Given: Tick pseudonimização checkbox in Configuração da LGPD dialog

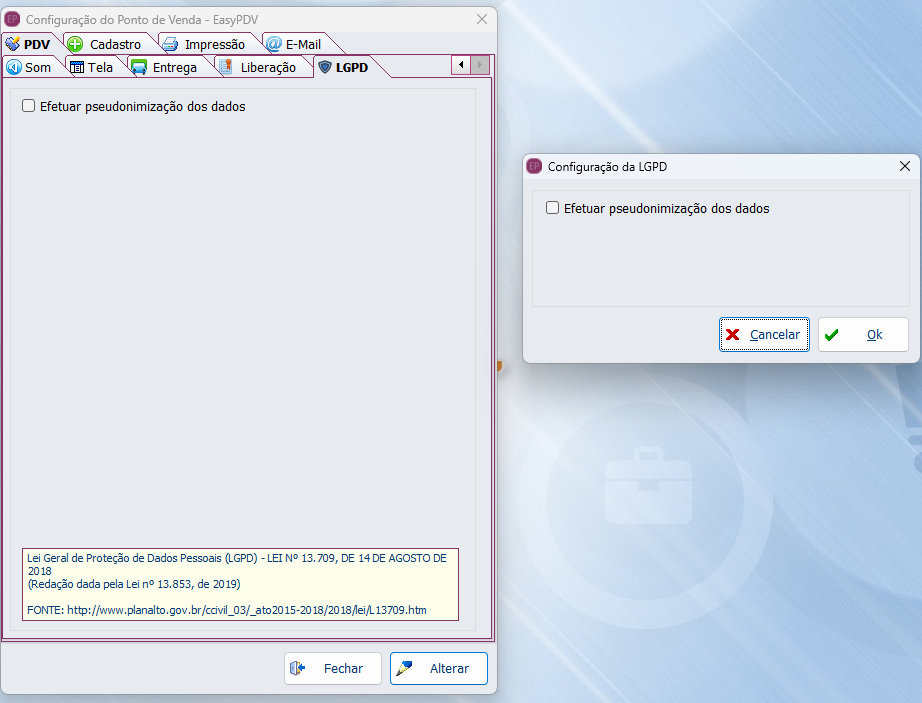Looking at the screenshot, I should tap(553, 209).
